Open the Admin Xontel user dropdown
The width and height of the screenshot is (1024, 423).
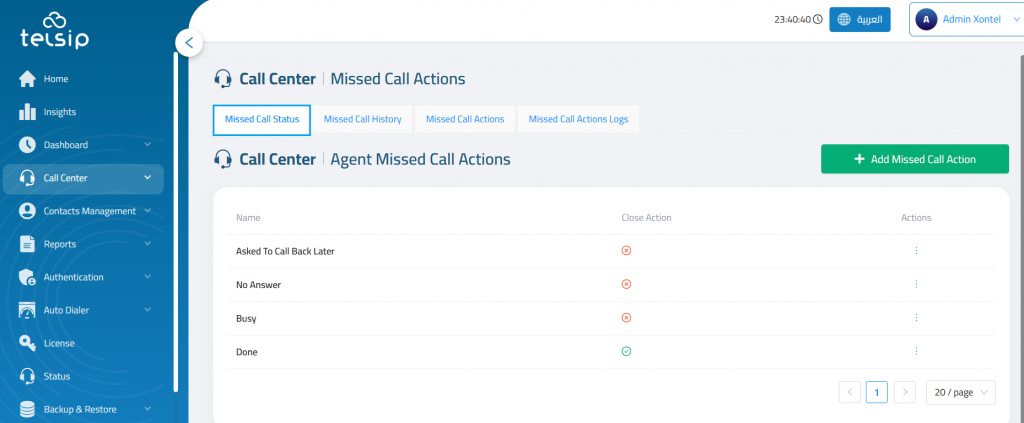[x=965, y=19]
